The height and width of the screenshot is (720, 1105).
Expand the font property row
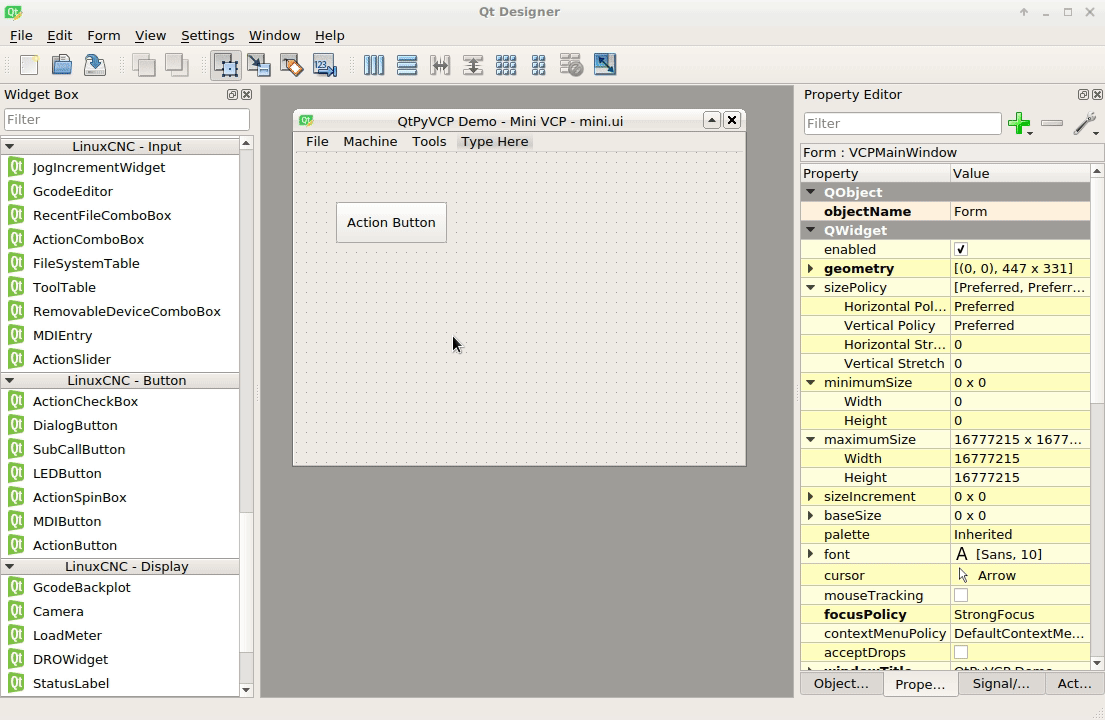pos(810,554)
